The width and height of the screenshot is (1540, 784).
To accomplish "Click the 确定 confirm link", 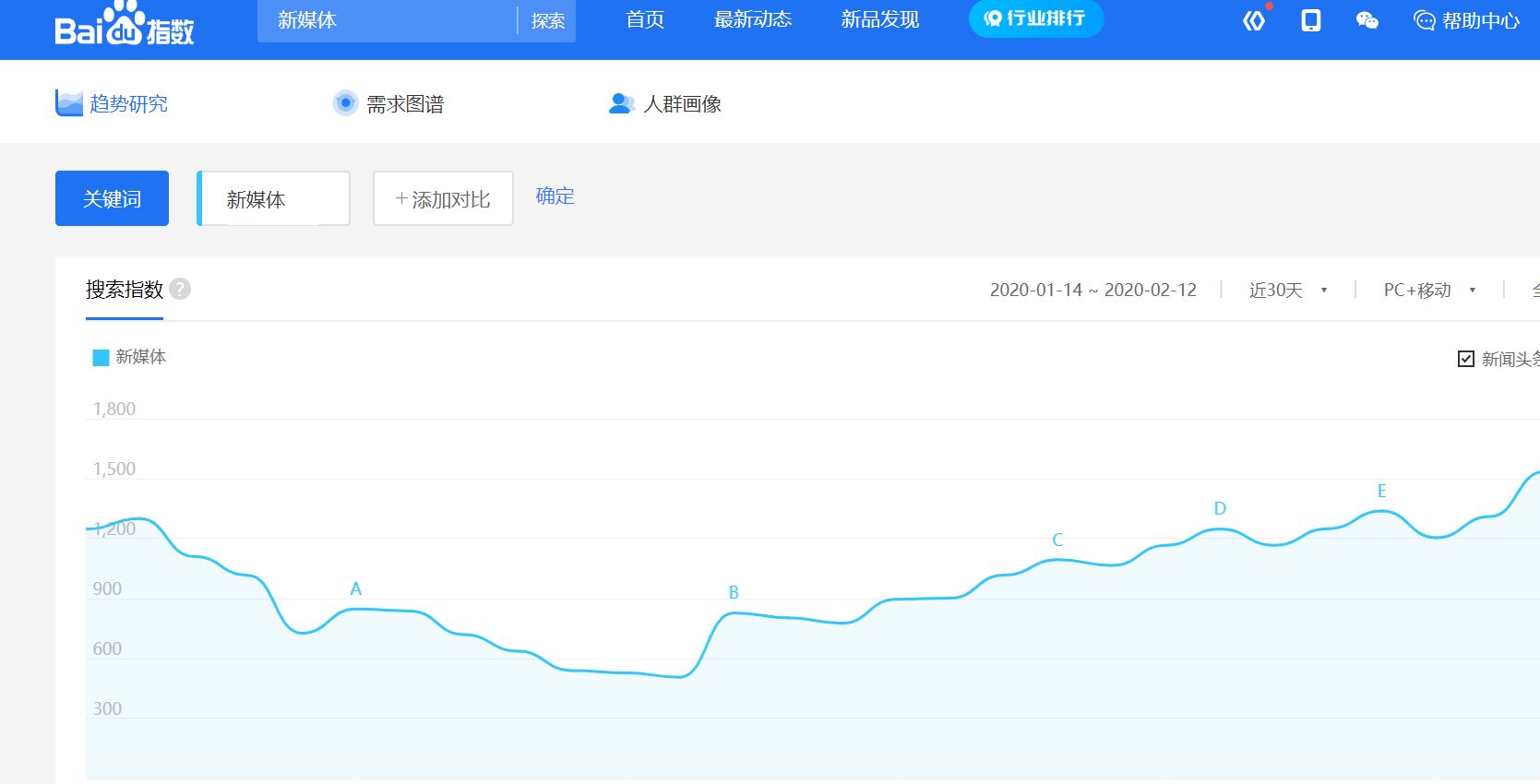I will 555,196.
